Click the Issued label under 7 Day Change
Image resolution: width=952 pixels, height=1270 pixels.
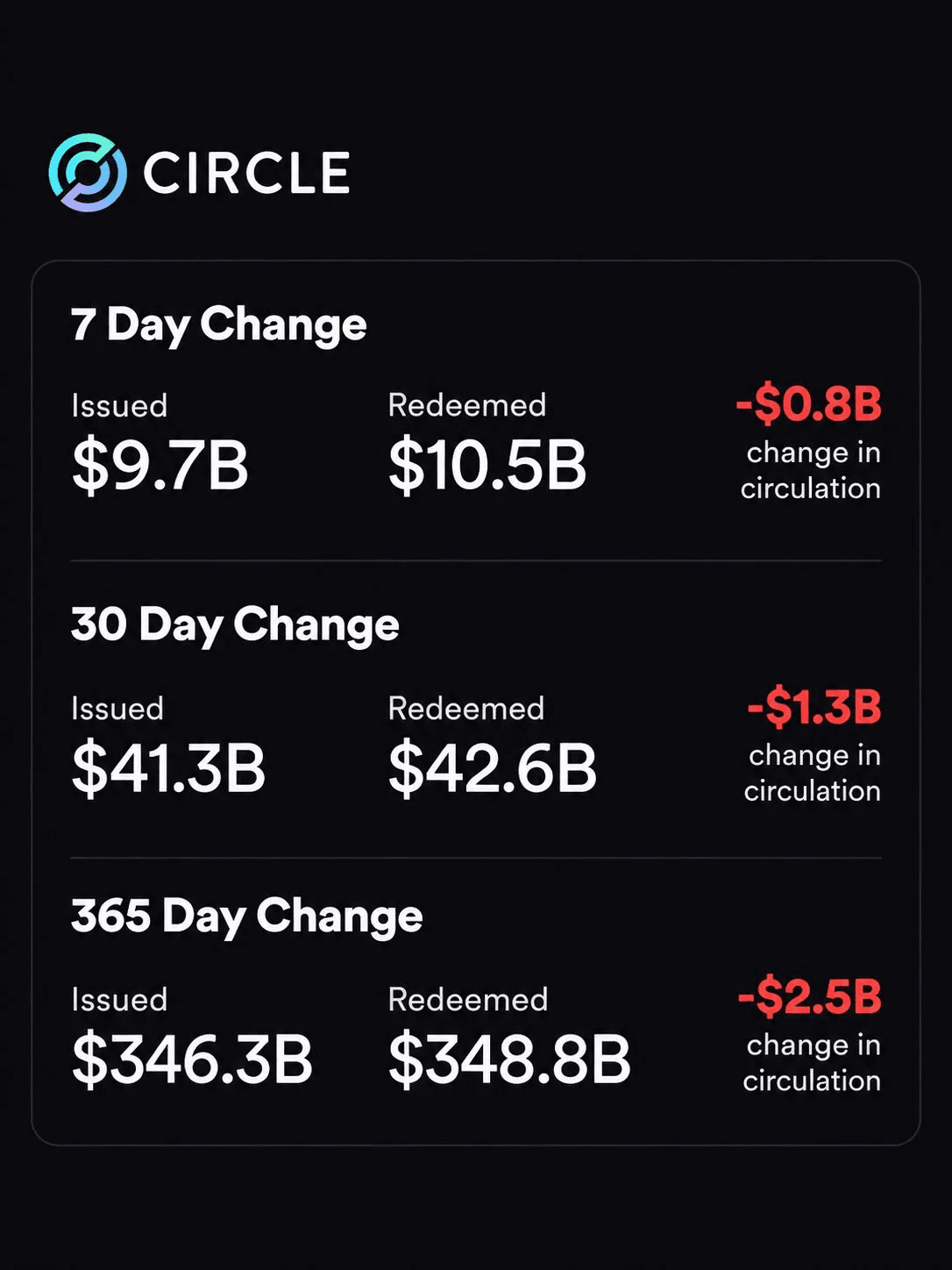119,406
